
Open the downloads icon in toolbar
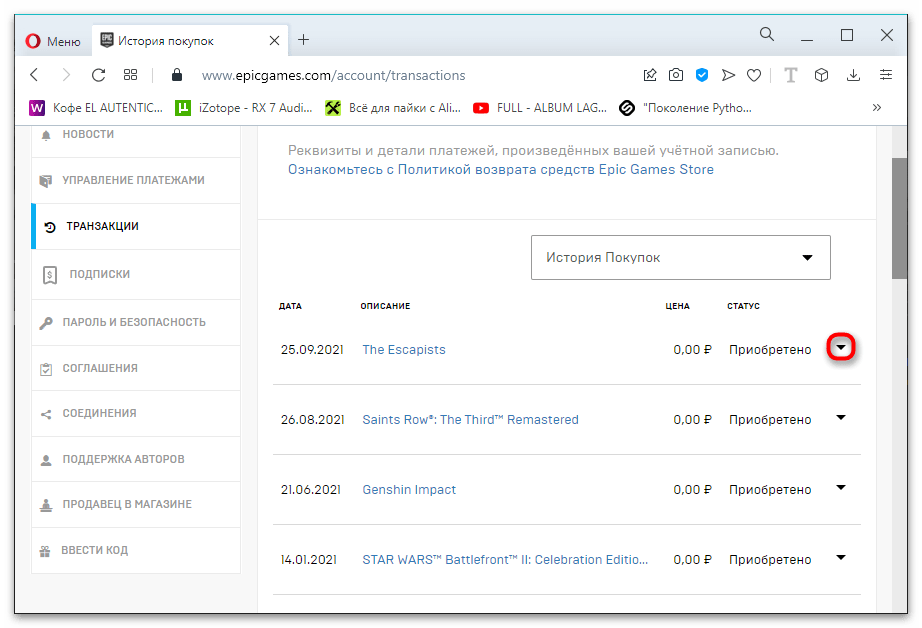point(853,75)
